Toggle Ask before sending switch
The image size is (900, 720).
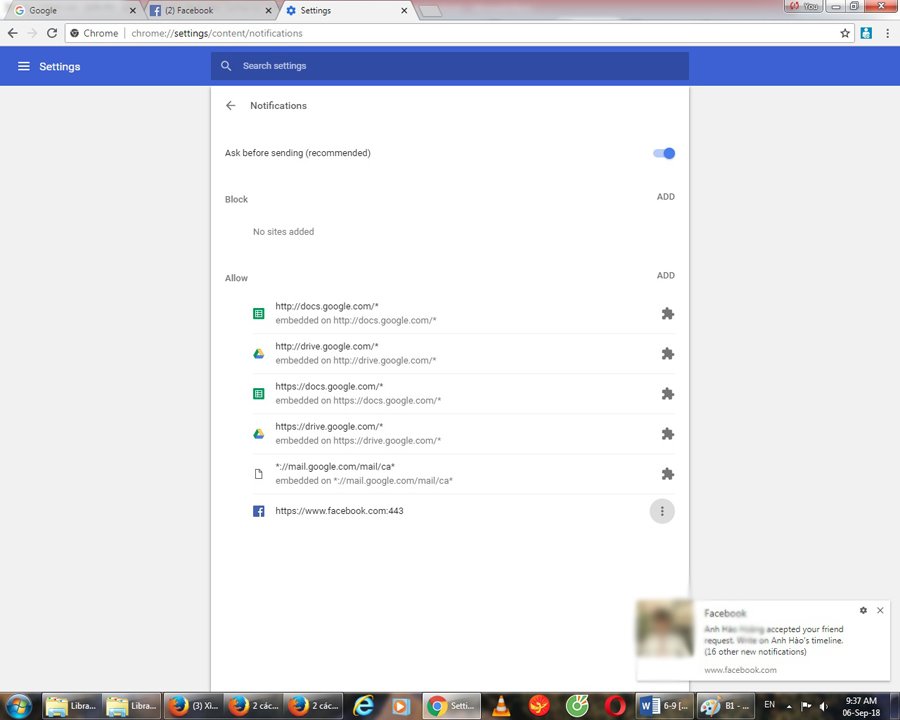664,153
